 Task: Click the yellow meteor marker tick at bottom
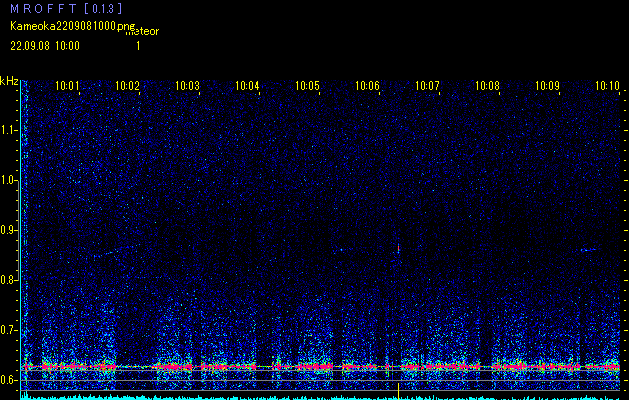coord(398,391)
